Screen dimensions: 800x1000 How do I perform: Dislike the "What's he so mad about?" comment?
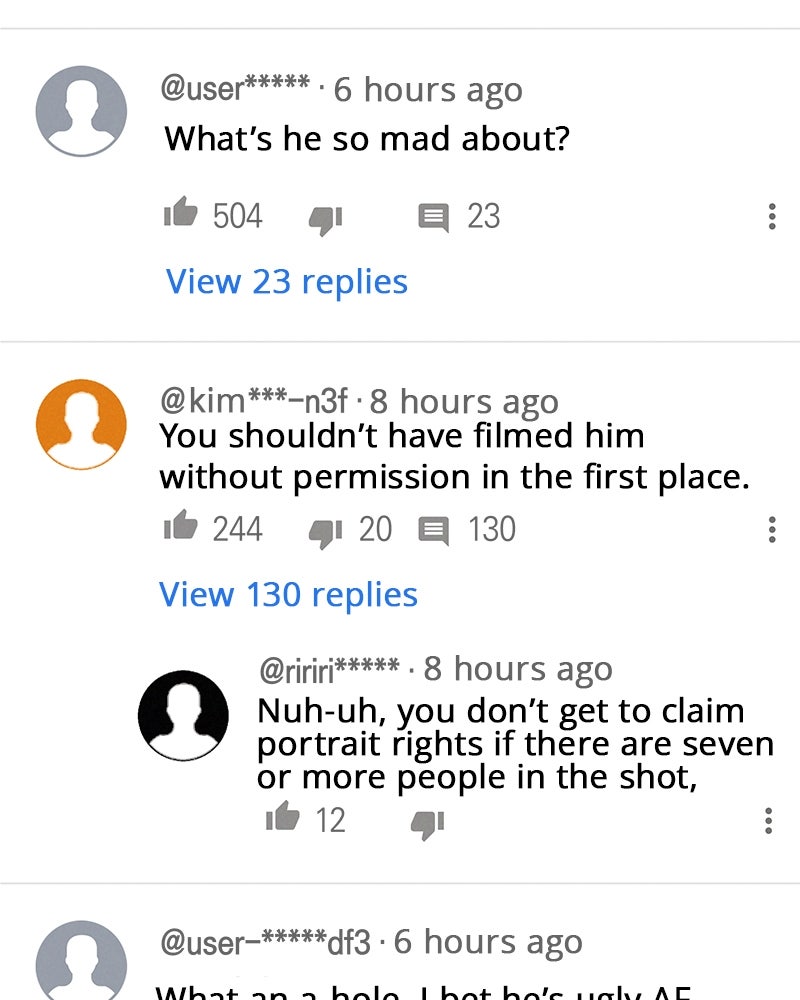(x=326, y=220)
